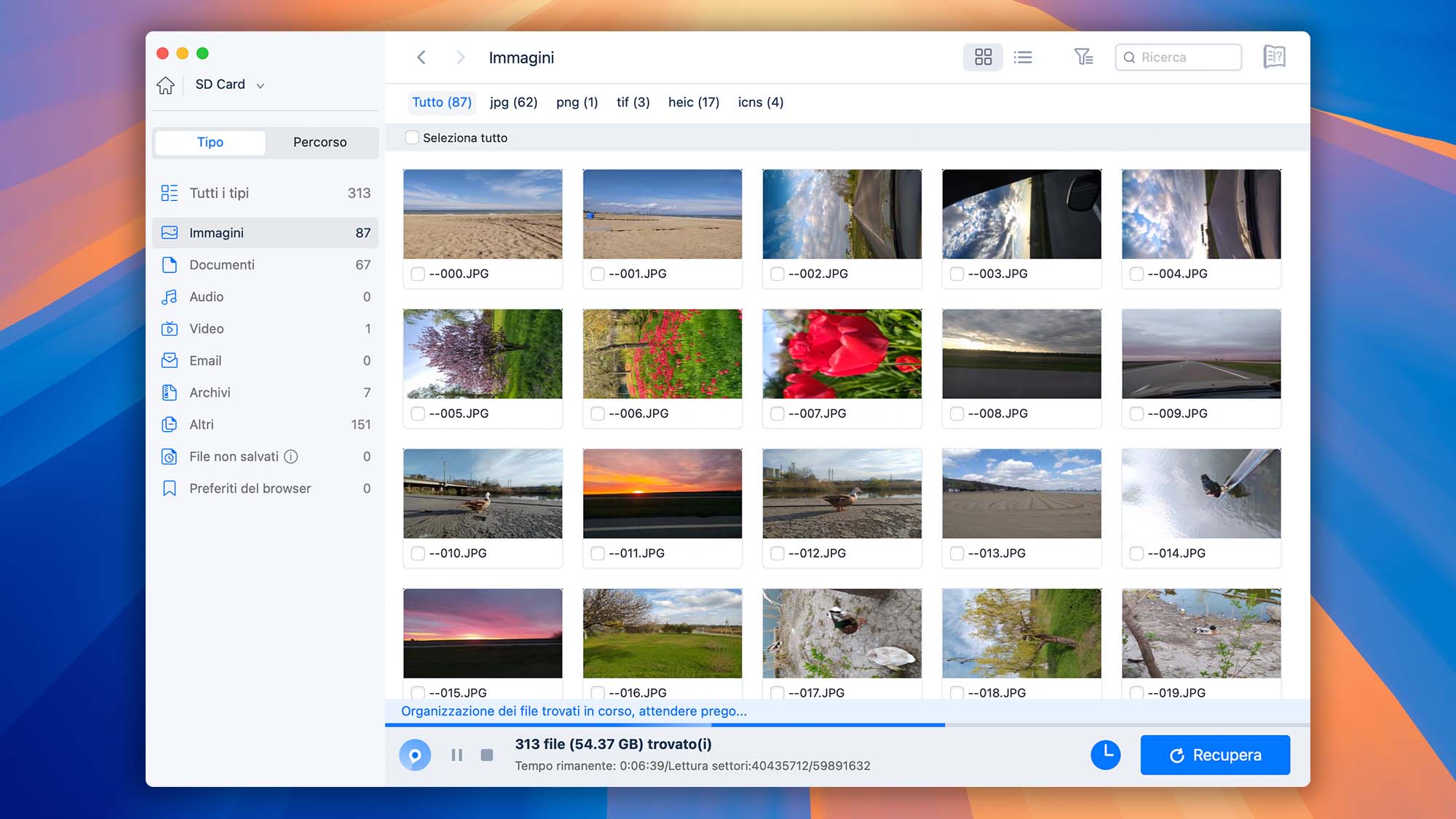
Task: Click the Immagini title in toolbar
Action: coord(521,58)
